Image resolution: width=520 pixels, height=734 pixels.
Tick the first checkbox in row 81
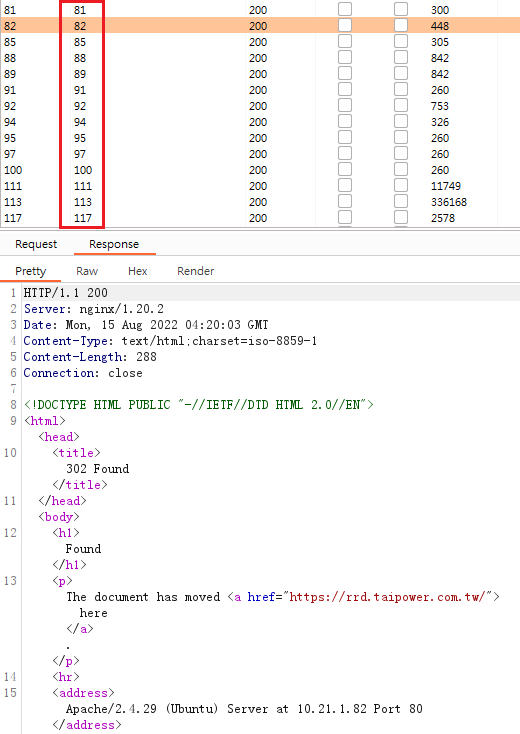click(x=345, y=9)
